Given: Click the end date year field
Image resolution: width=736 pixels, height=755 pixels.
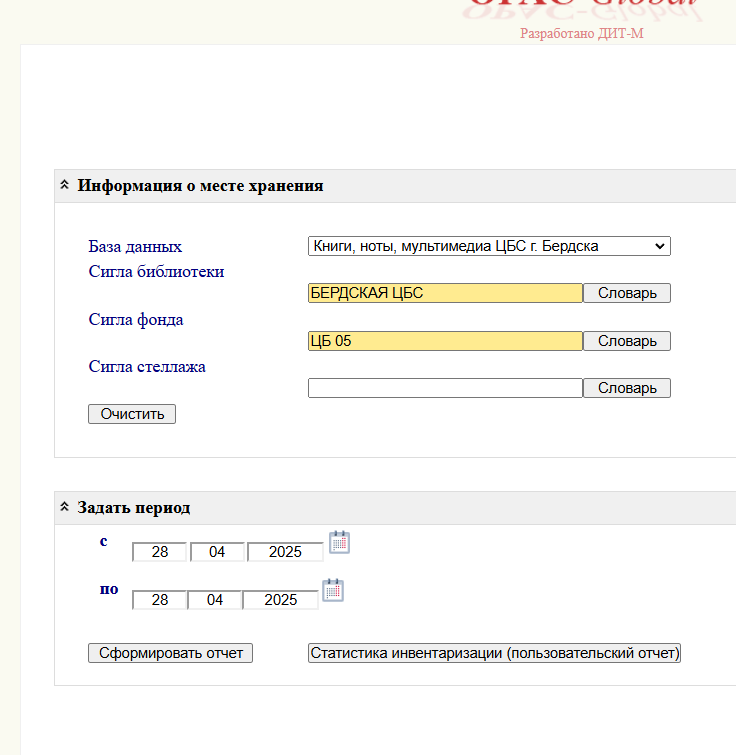Looking at the screenshot, I should pyautogui.click(x=281, y=600).
